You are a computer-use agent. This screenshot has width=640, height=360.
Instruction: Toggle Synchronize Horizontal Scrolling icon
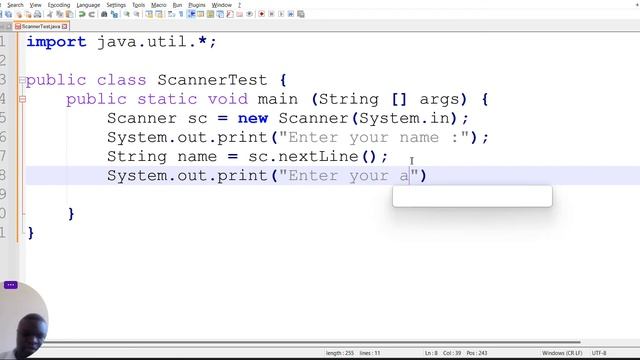[159, 14]
